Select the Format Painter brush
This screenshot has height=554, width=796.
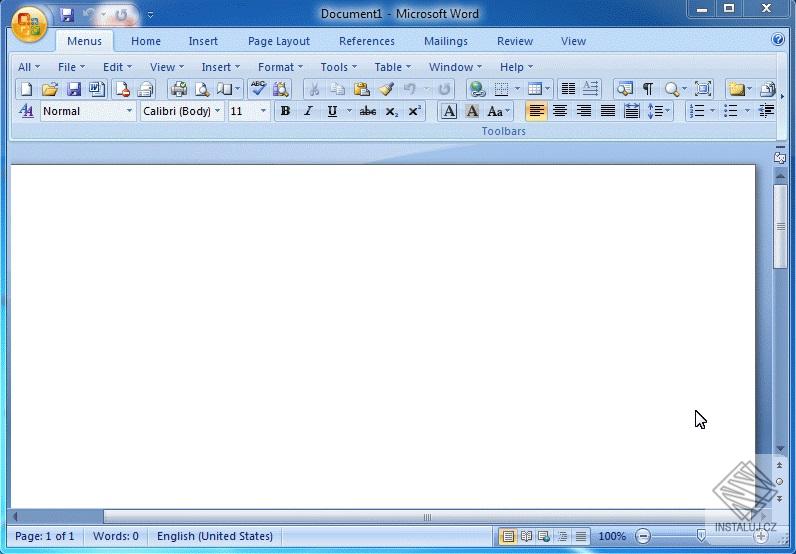click(386, 89)
